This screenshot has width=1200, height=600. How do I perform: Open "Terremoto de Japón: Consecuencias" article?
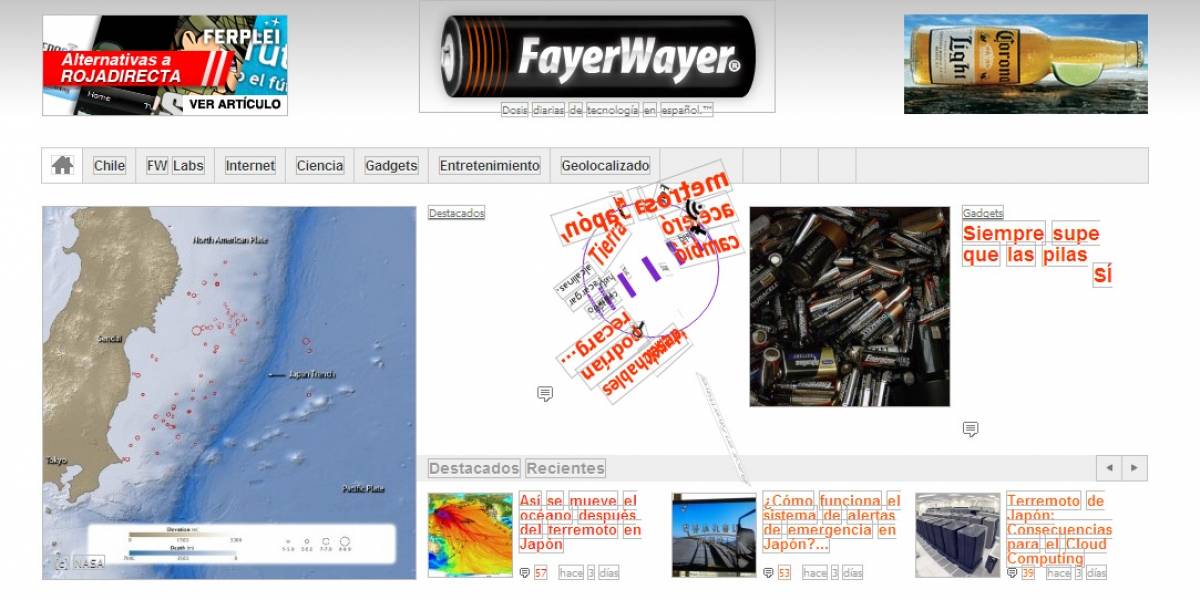pos(1059,530)
